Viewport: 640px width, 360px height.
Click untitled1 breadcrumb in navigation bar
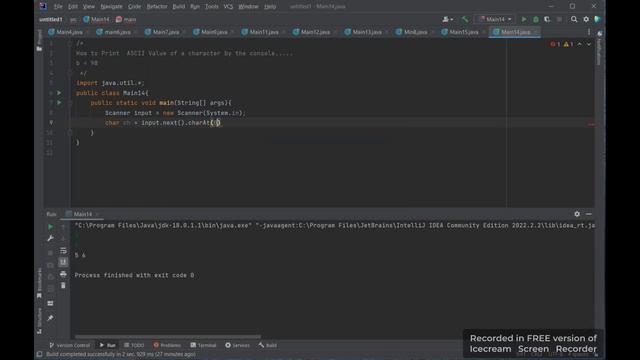(51, 19)
